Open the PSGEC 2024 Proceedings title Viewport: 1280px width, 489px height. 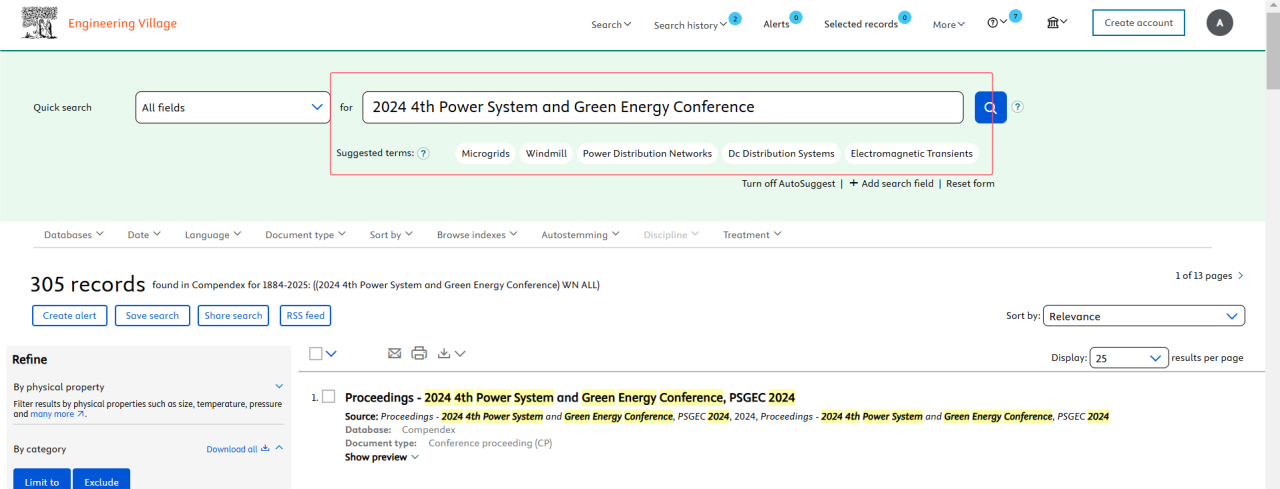coord(570,397)
